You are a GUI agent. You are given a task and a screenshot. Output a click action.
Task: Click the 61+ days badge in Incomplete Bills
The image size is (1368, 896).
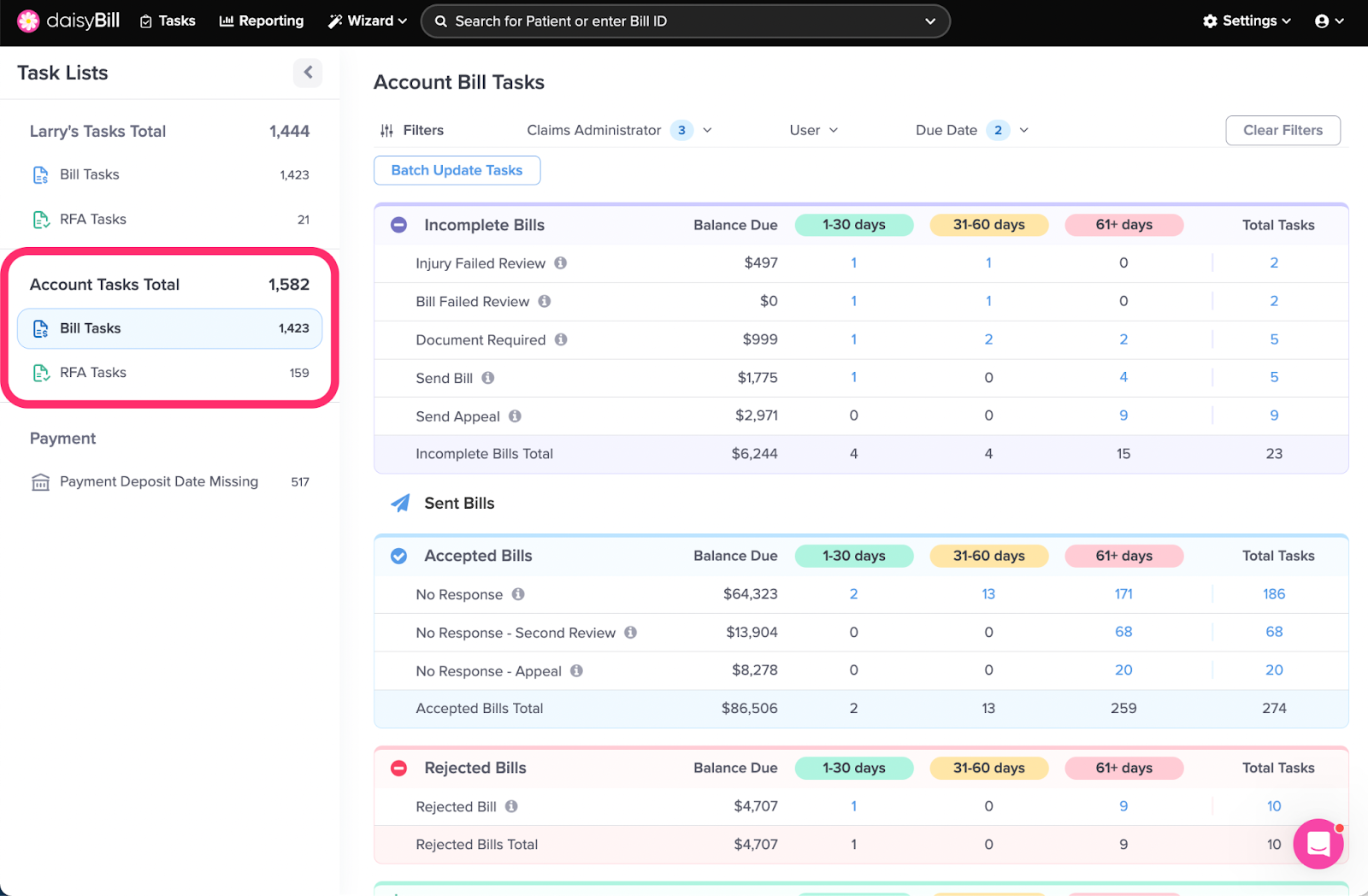[1123, 225]
